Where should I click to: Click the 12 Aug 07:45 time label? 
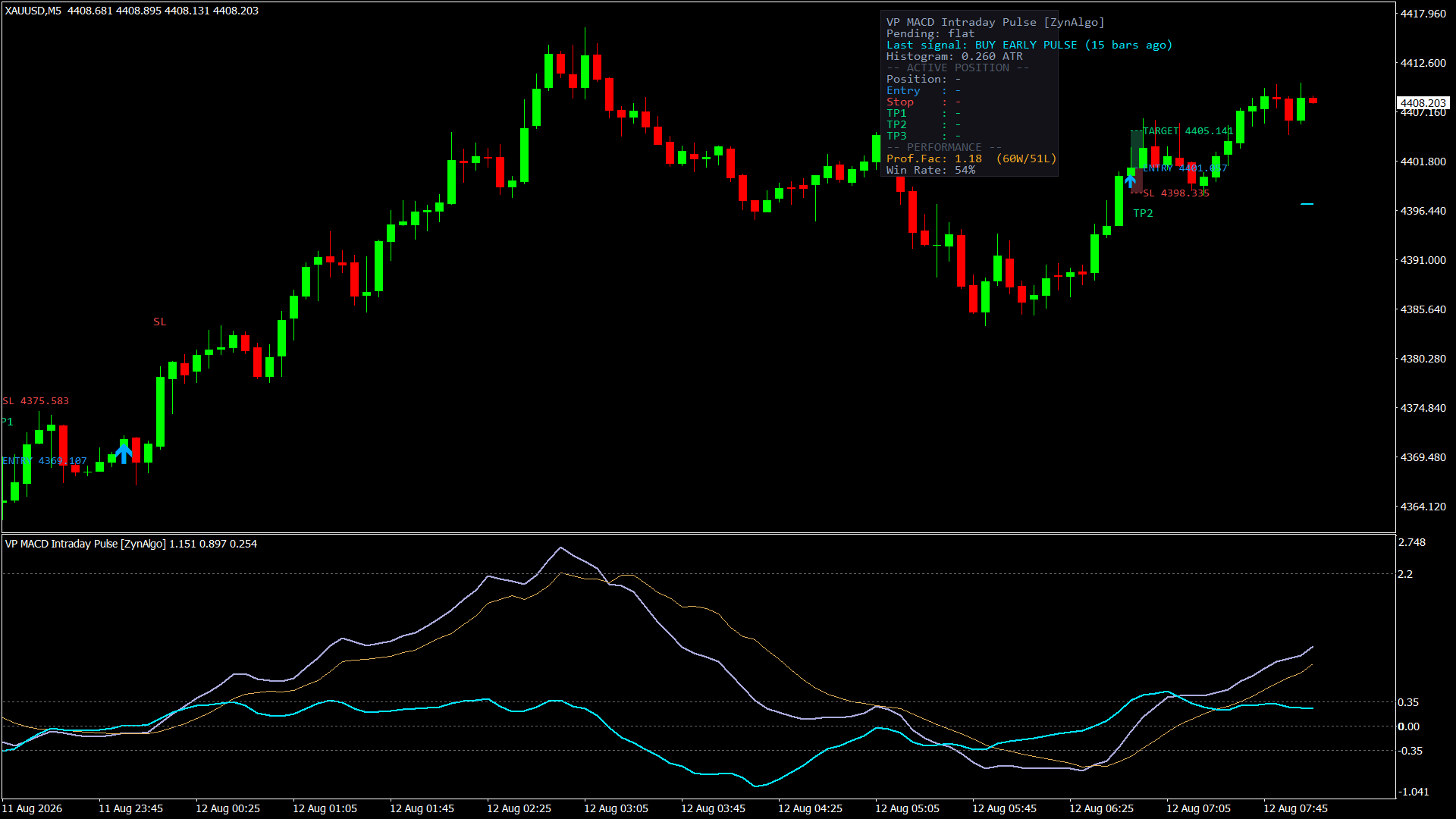click(1295, 808)
